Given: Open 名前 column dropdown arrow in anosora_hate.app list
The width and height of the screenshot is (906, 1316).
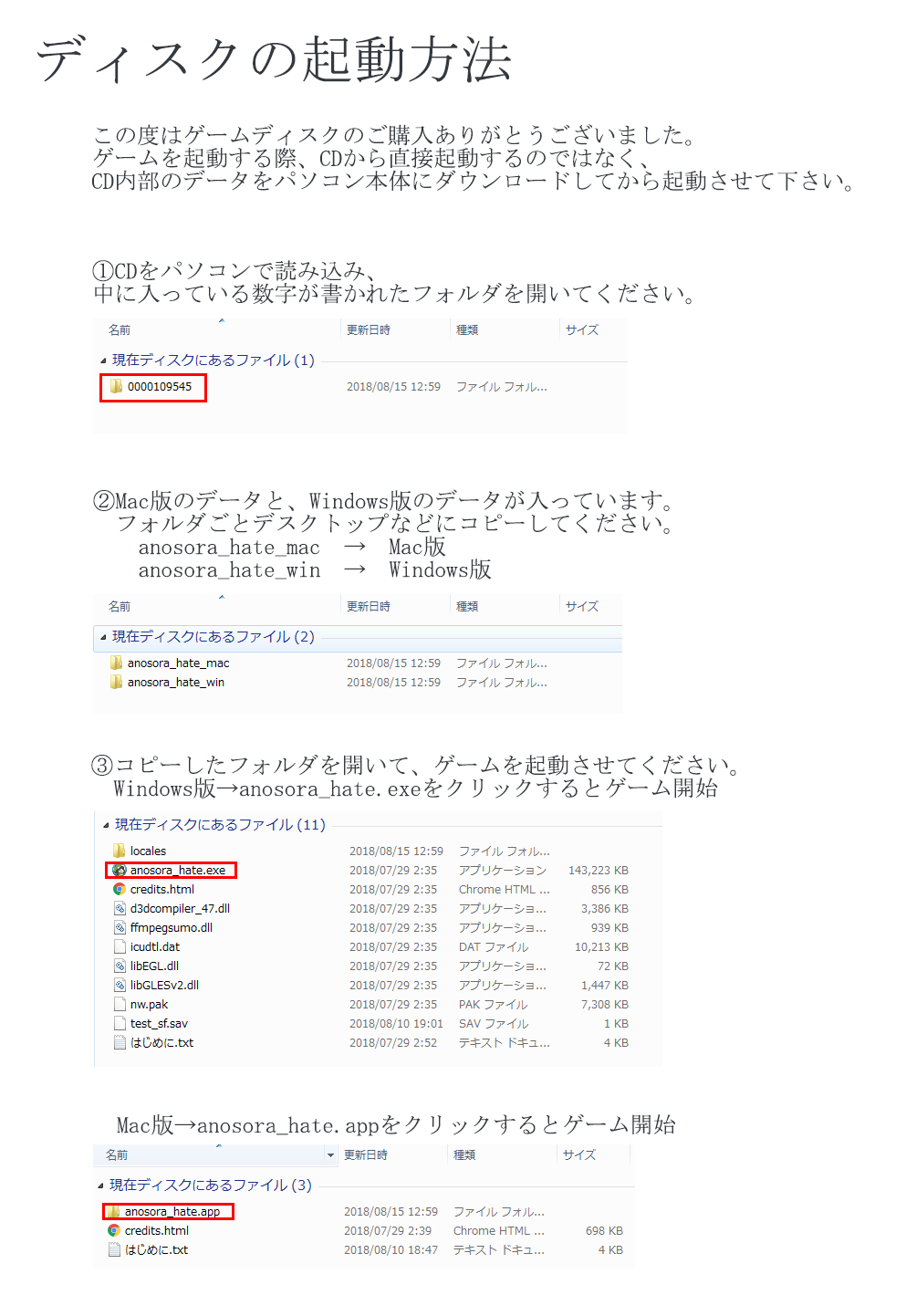Looking at the screenshot, I should click(x=330, y=1155).
